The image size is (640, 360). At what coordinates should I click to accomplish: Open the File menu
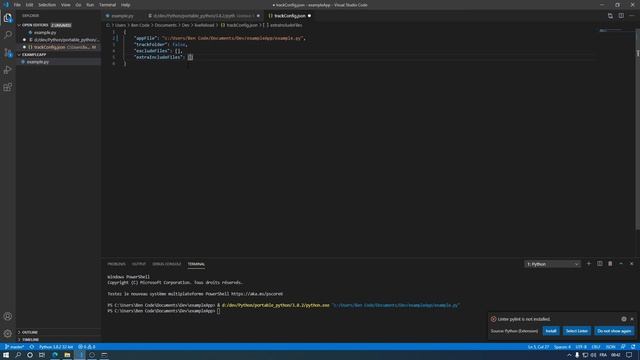pos(17,5)
